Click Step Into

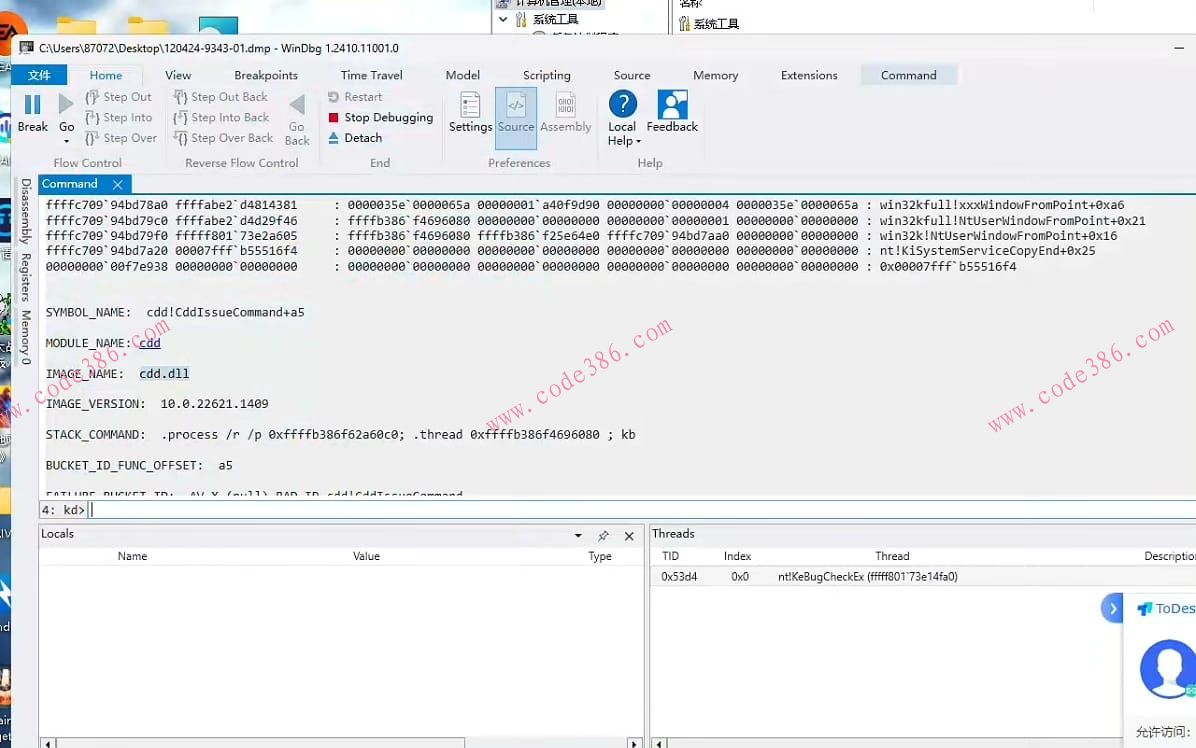click(x=119, y=117)
